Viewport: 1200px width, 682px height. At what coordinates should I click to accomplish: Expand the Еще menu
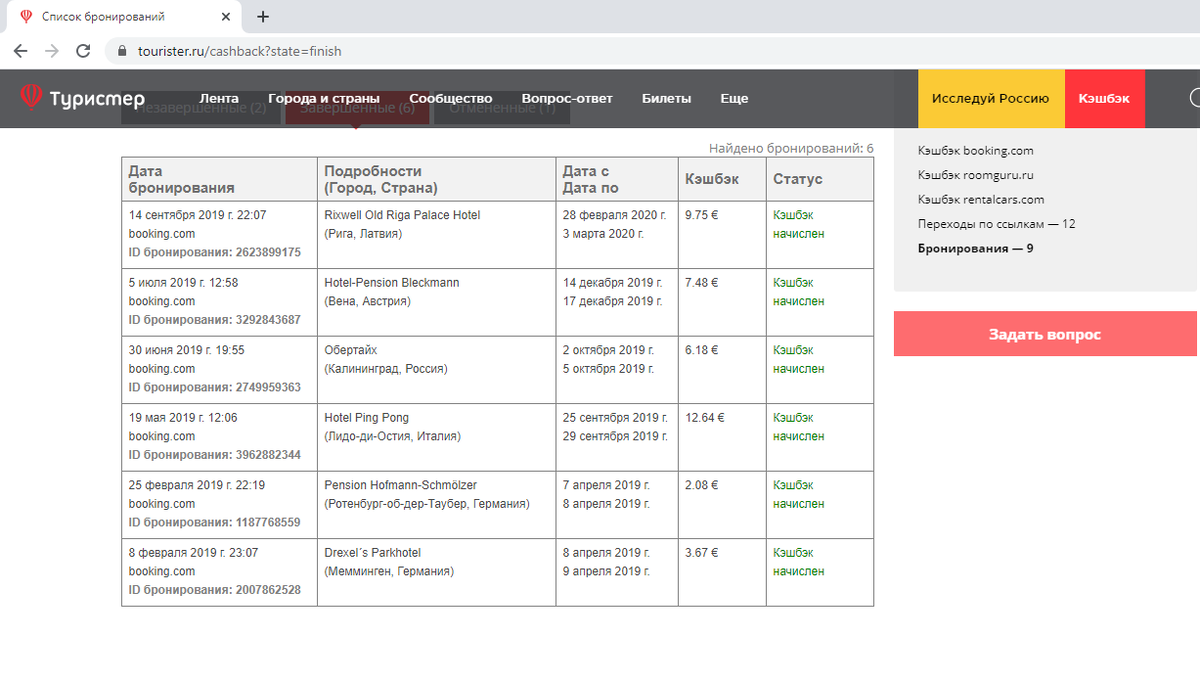point(734,98)
